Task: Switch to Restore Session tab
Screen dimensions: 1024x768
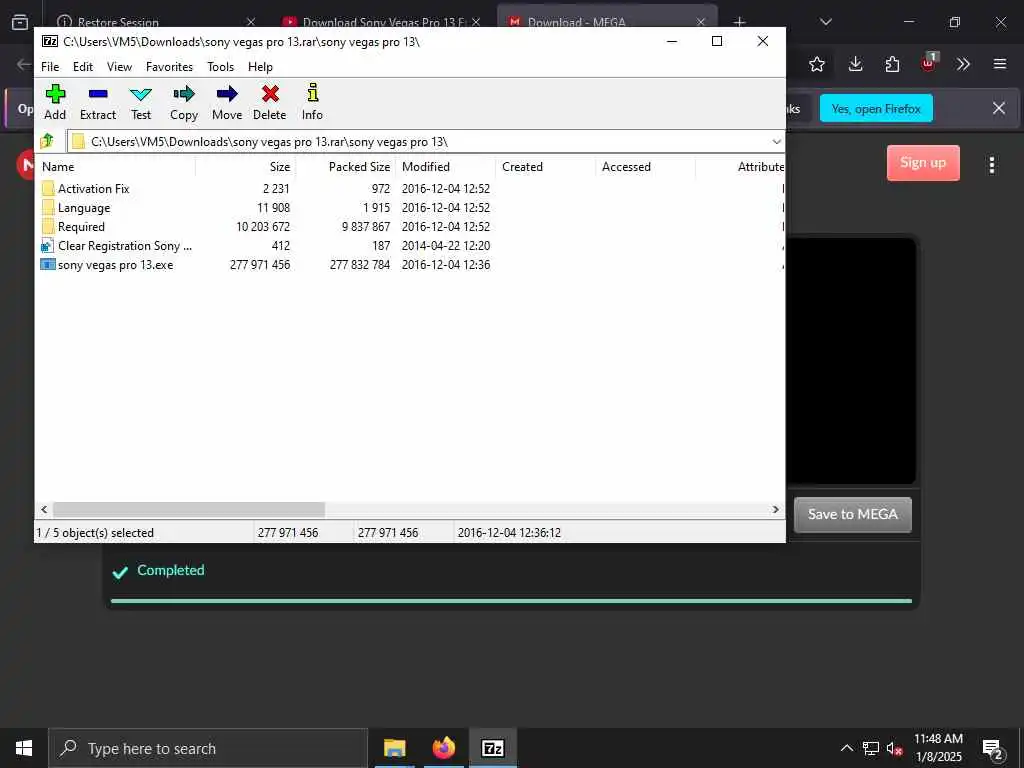Action: 118,22
